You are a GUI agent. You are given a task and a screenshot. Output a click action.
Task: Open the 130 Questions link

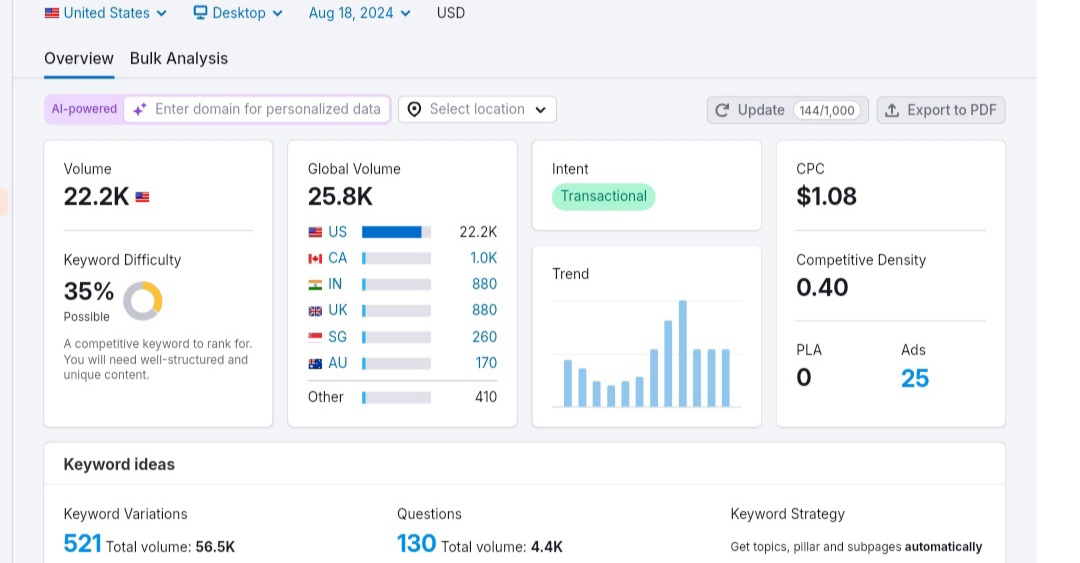(416, 544)
